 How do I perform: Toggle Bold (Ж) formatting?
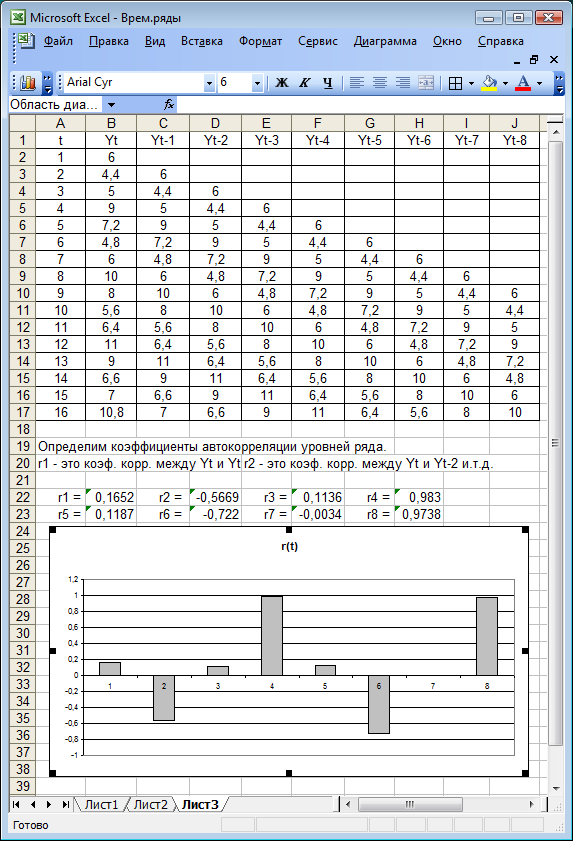(282, 83)
